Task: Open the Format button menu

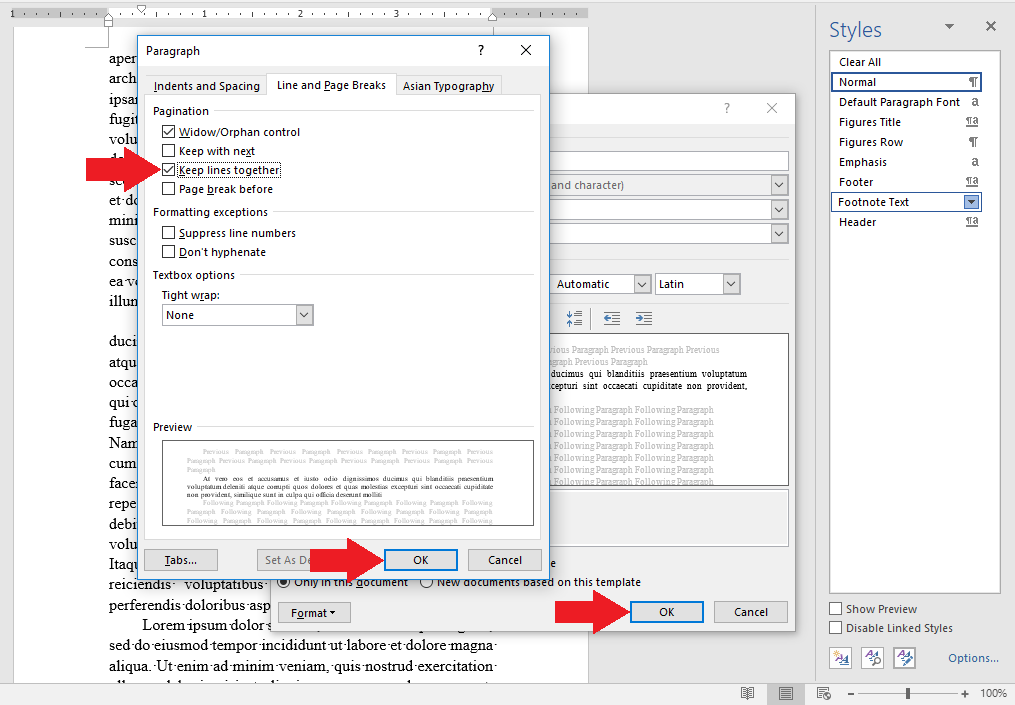Action: tap(314, 612)
